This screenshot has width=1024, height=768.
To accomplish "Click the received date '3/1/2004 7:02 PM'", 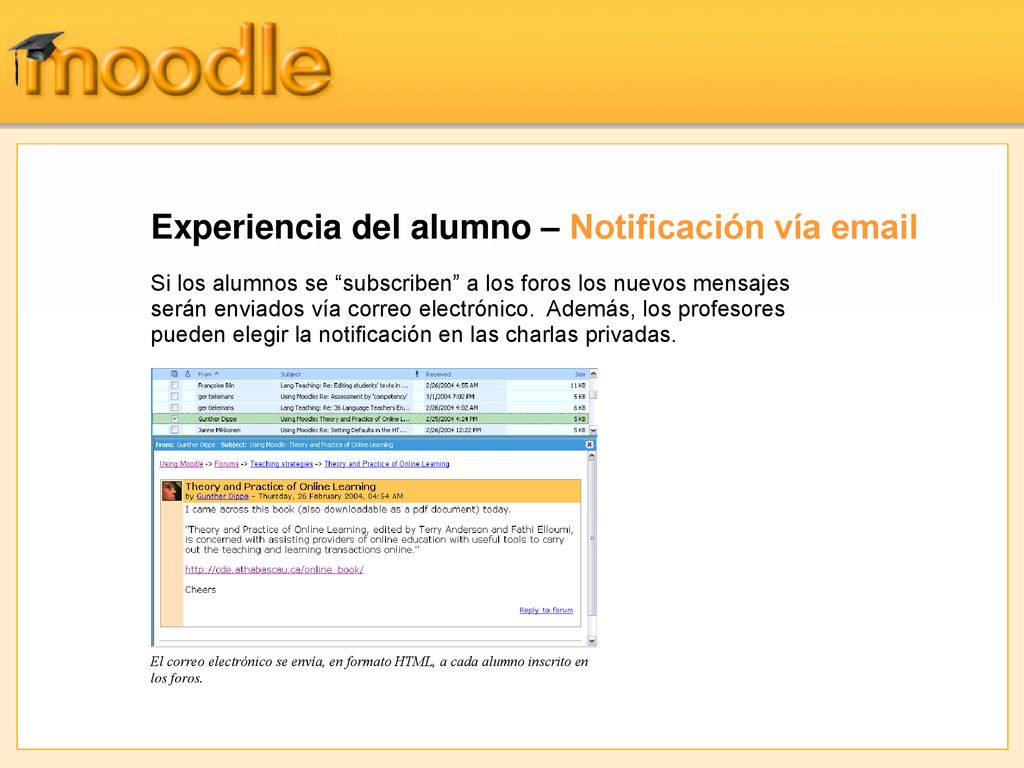I will (450, 396).
